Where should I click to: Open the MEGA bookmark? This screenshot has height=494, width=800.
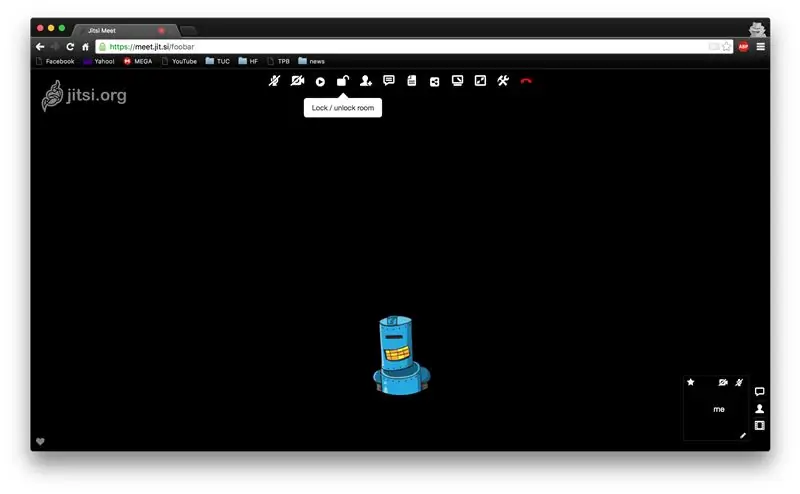(x=138, y=61)
